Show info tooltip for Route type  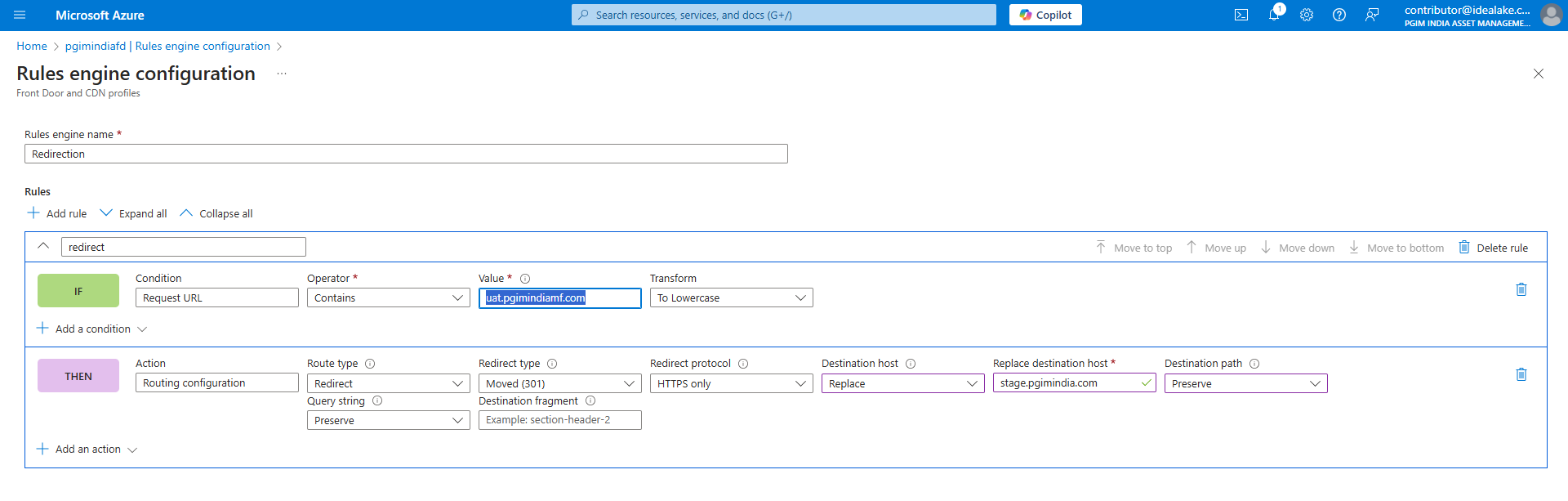click(370, 364)
